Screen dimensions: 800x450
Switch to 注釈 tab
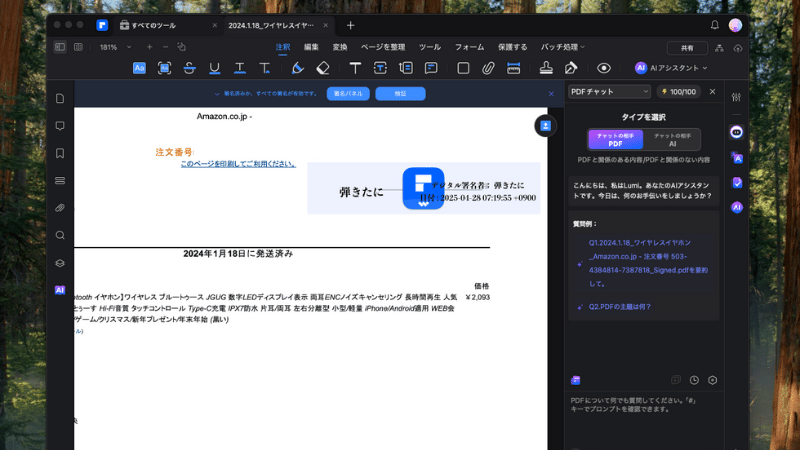(283, 47)
